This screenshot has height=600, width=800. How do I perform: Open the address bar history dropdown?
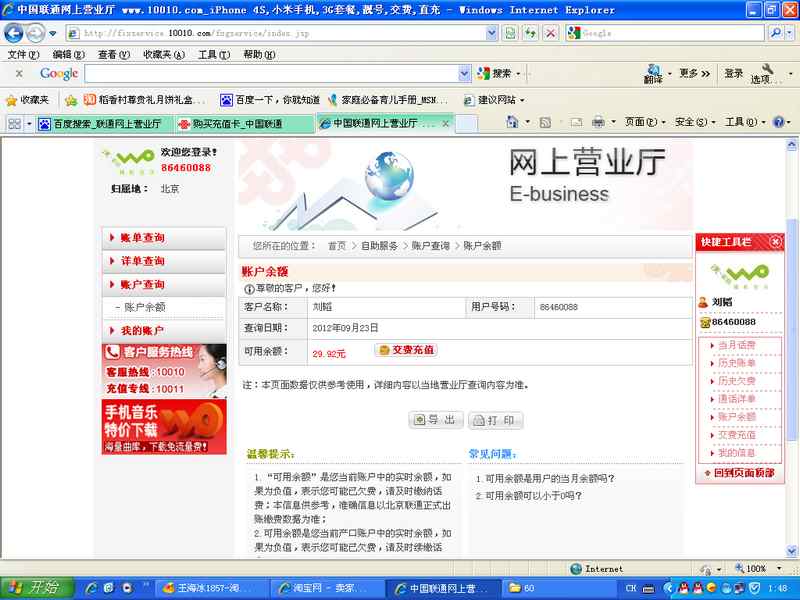pyautogui.click(x=492, y=33)
